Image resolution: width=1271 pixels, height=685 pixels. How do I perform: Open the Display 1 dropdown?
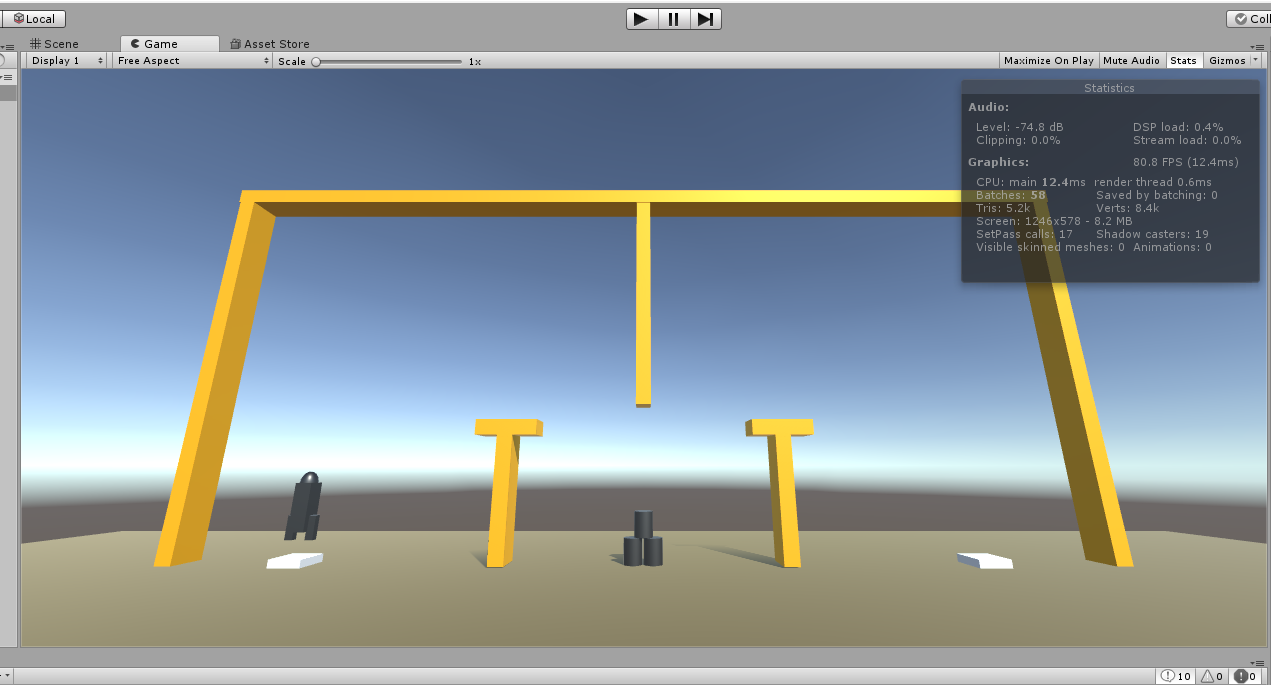(66, 61)
